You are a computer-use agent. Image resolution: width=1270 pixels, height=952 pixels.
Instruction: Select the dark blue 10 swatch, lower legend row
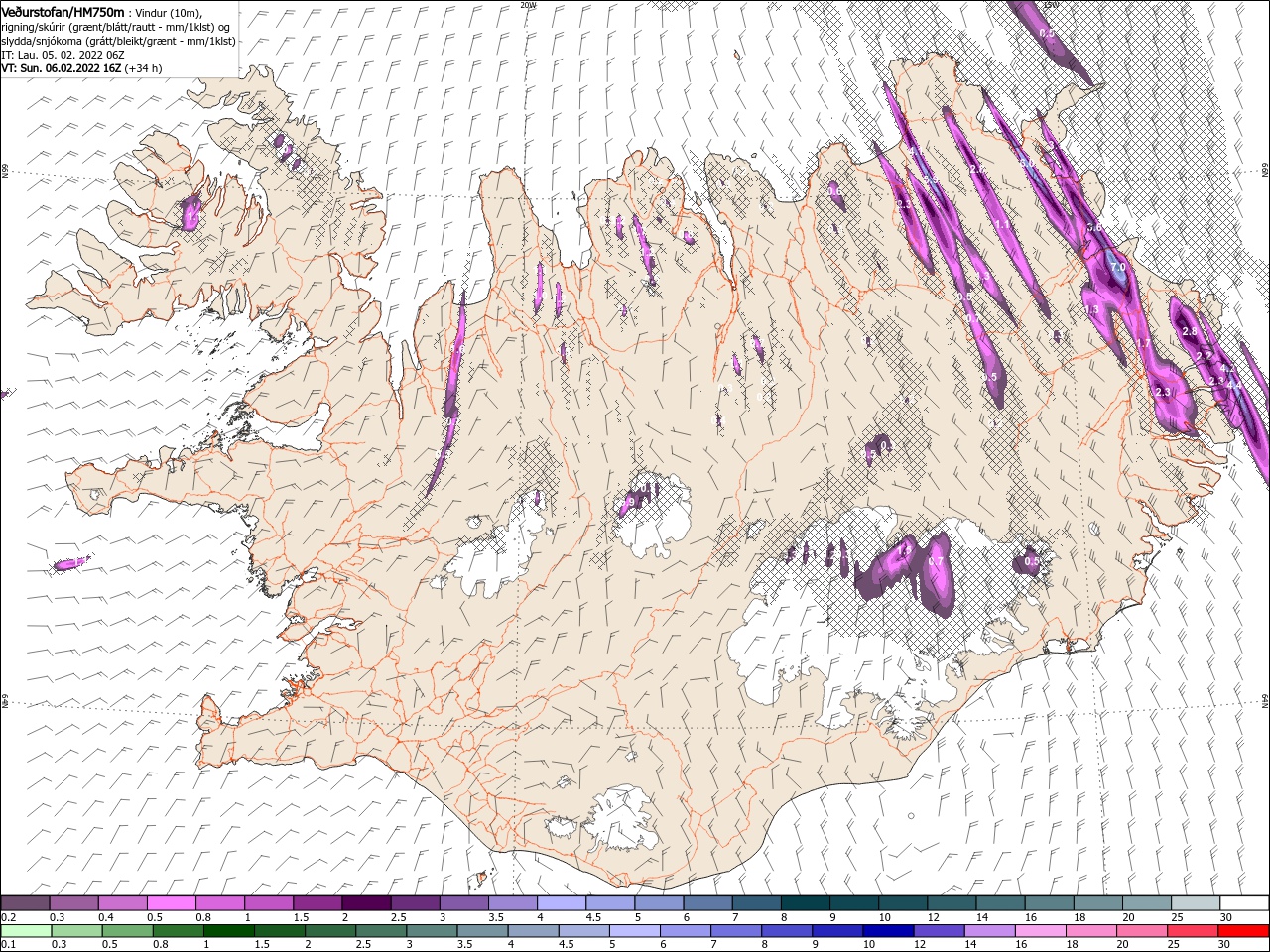(887, 931)
